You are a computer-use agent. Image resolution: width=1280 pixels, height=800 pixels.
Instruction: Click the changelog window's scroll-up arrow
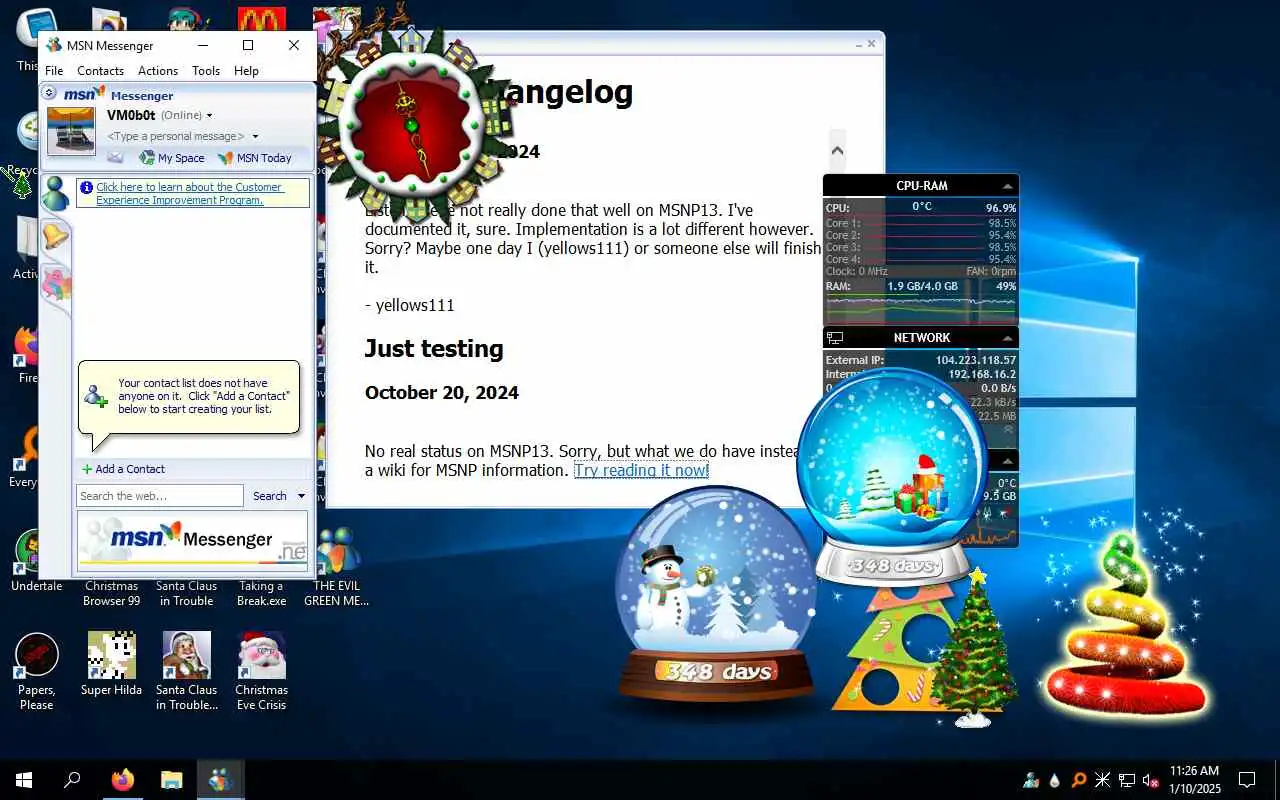pos(837,151)
